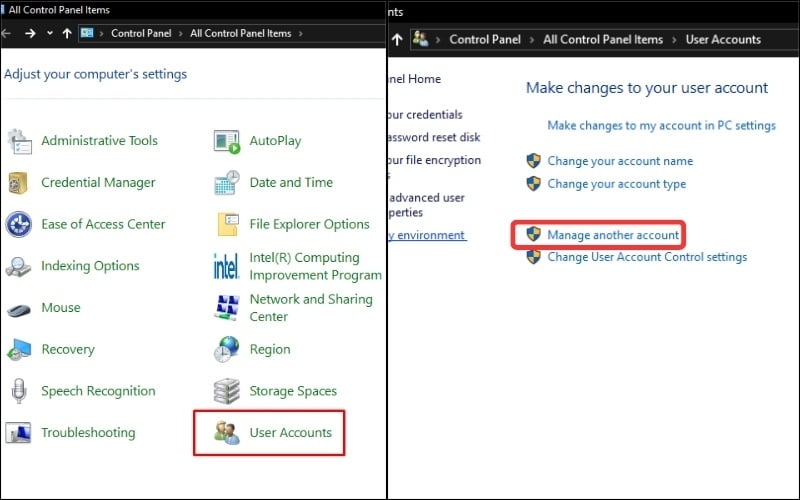Click the Speech Recognition microphone icon
This screenshot has width=800, height=500.
(x=19, y=391)
